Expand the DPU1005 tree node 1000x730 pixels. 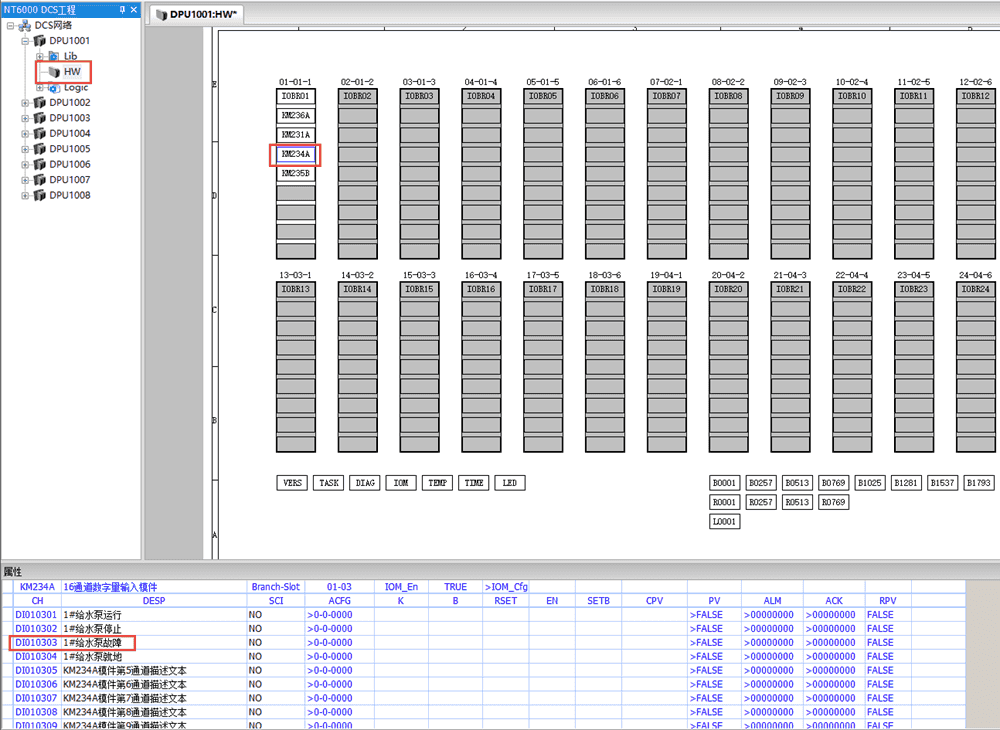tap(26, 149)
